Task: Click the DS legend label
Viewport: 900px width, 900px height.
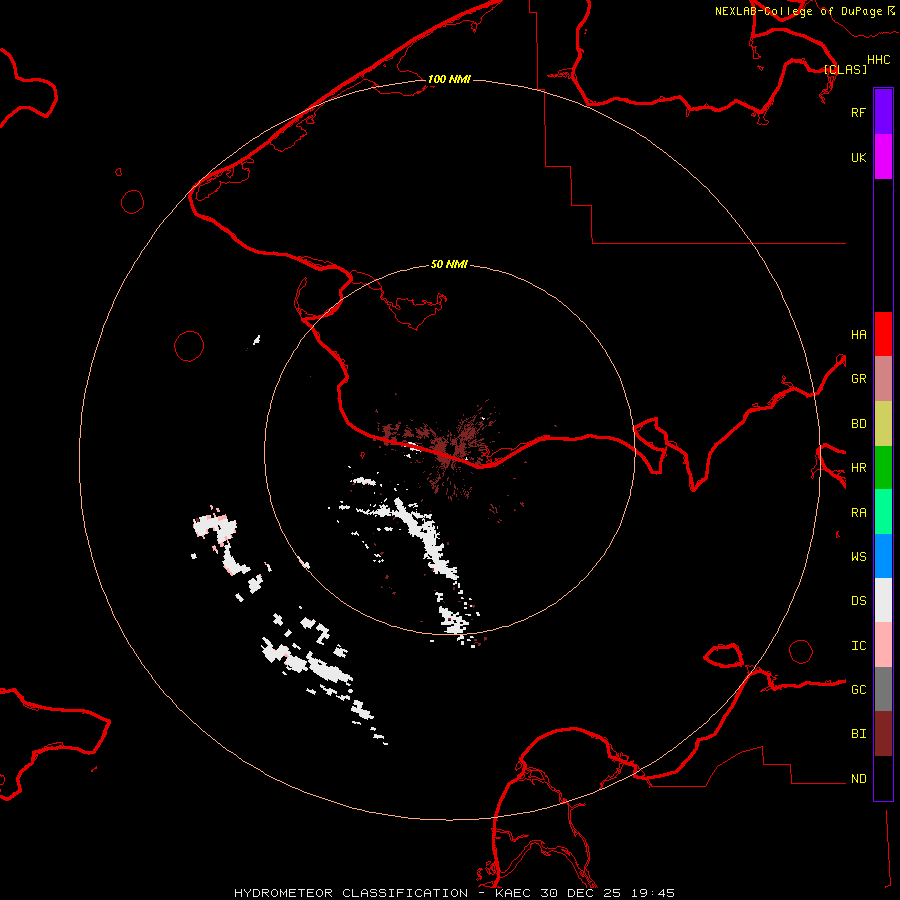Action: pyautogui.click(x=858, y=601)
